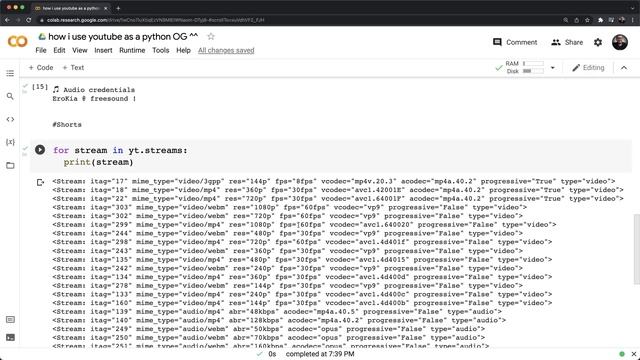Open the View menu
Screen dimensions: 640x360
80,50
